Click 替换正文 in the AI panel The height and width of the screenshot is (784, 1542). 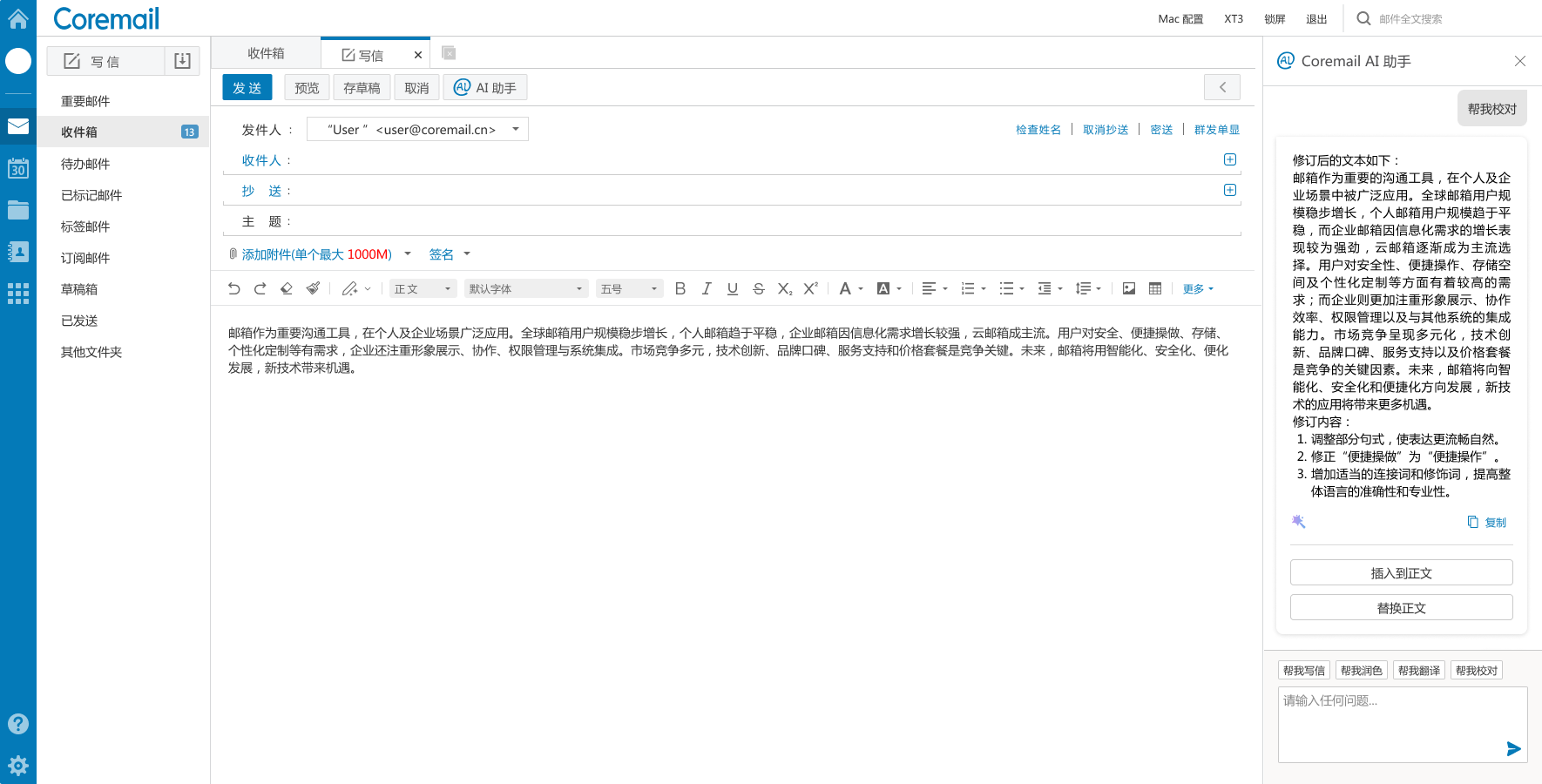(x=1401, y=607)
